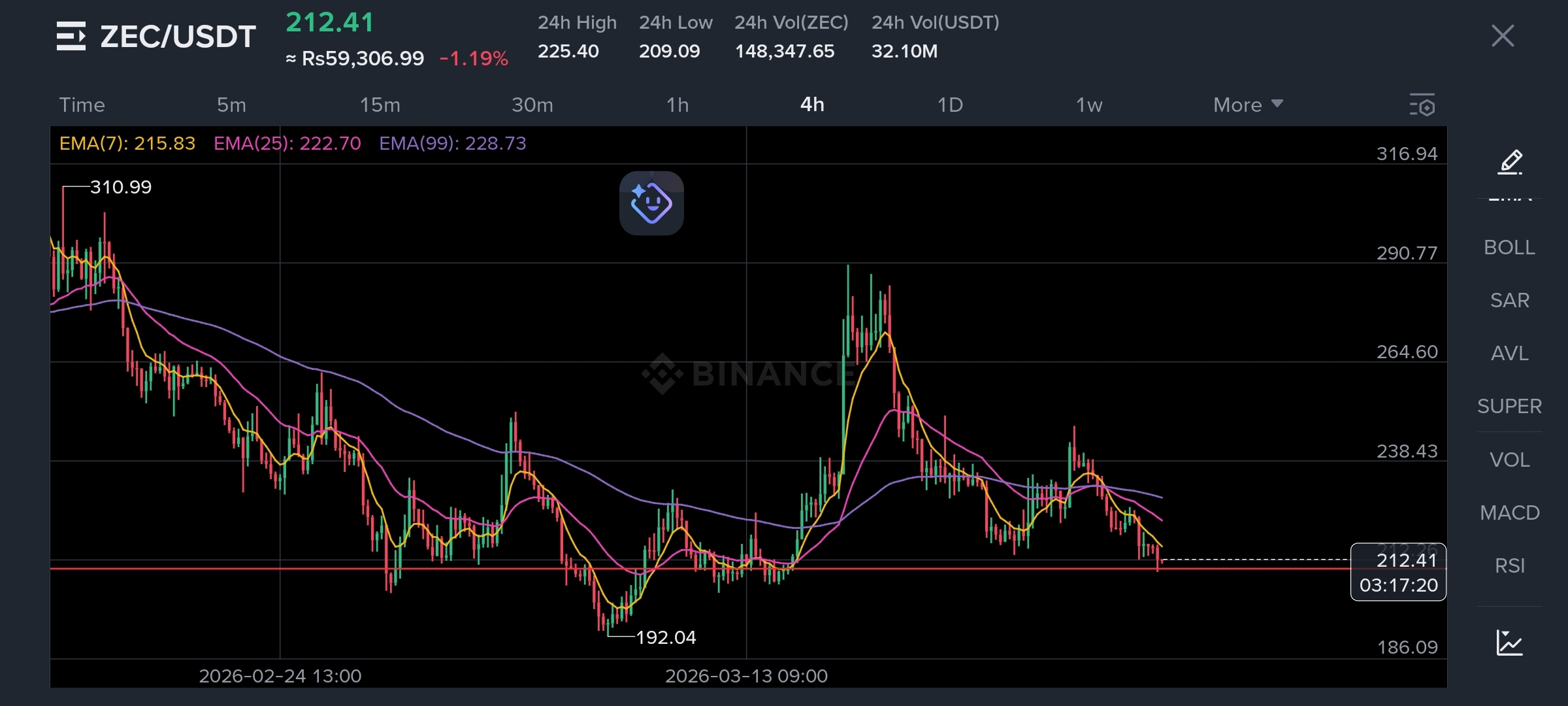Click the 24h High value 225.40
The height and width of the screenshot is (706, 1568).
pyautogui.click(x=568, y=51)
